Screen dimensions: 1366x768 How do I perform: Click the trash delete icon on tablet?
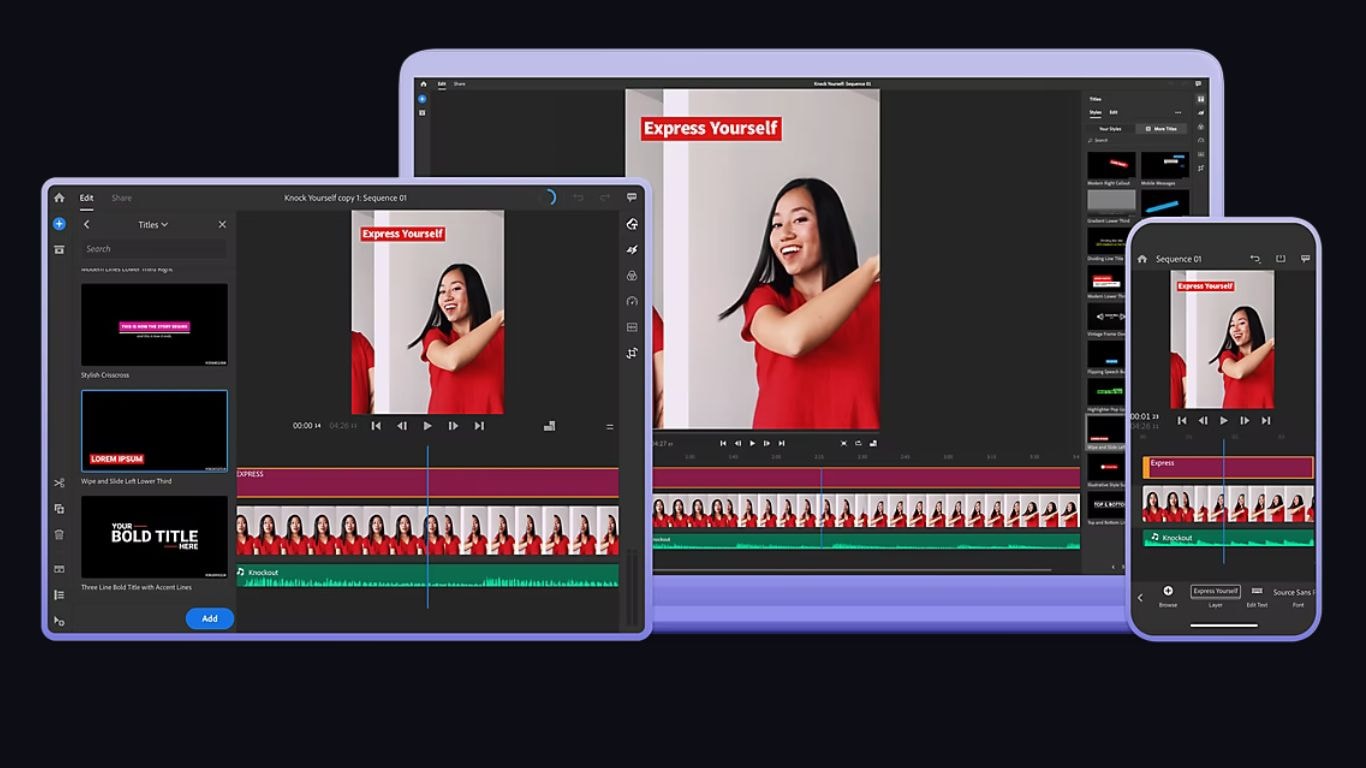(59, 535)
